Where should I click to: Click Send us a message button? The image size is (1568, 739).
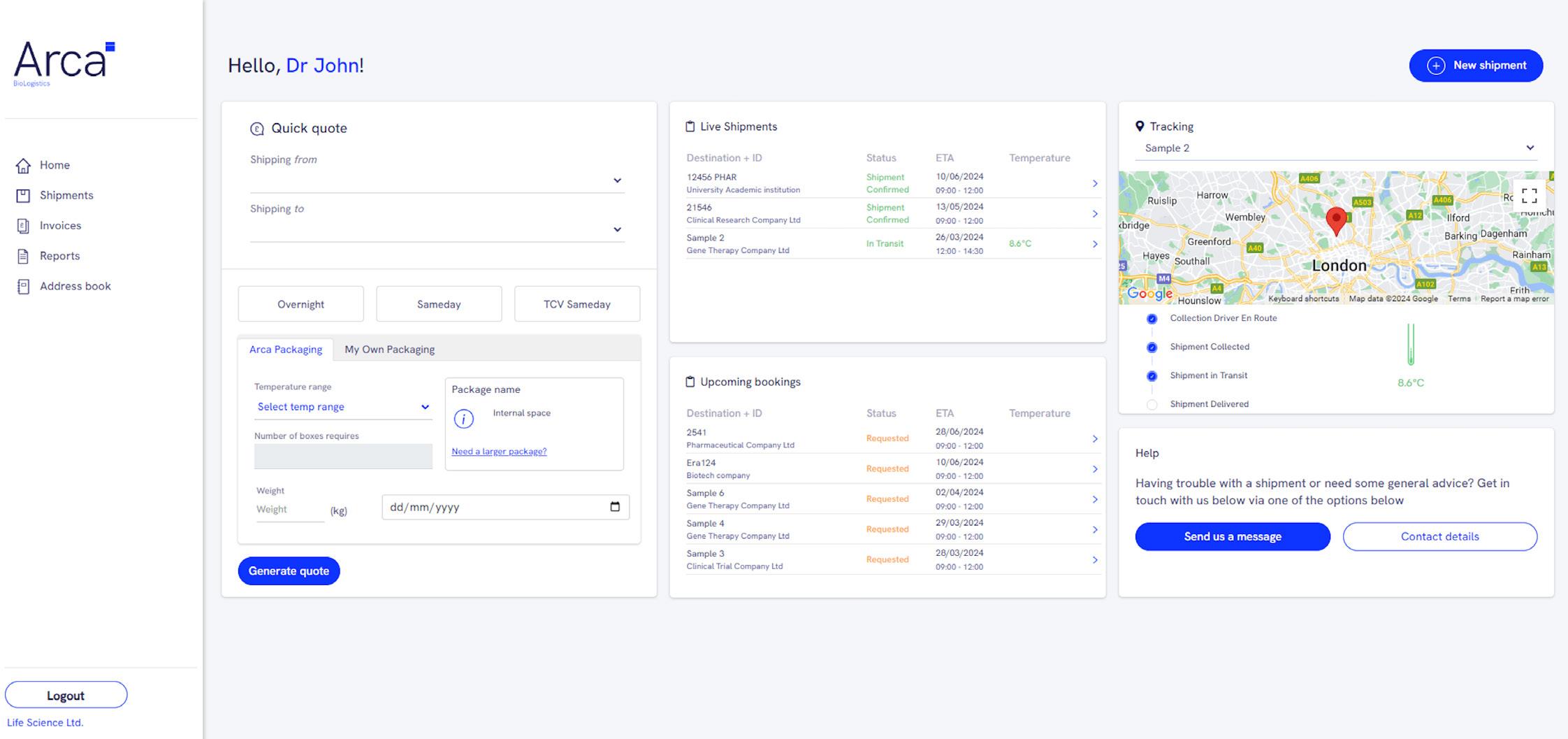pyautogui.click(x=1233, y=537)
